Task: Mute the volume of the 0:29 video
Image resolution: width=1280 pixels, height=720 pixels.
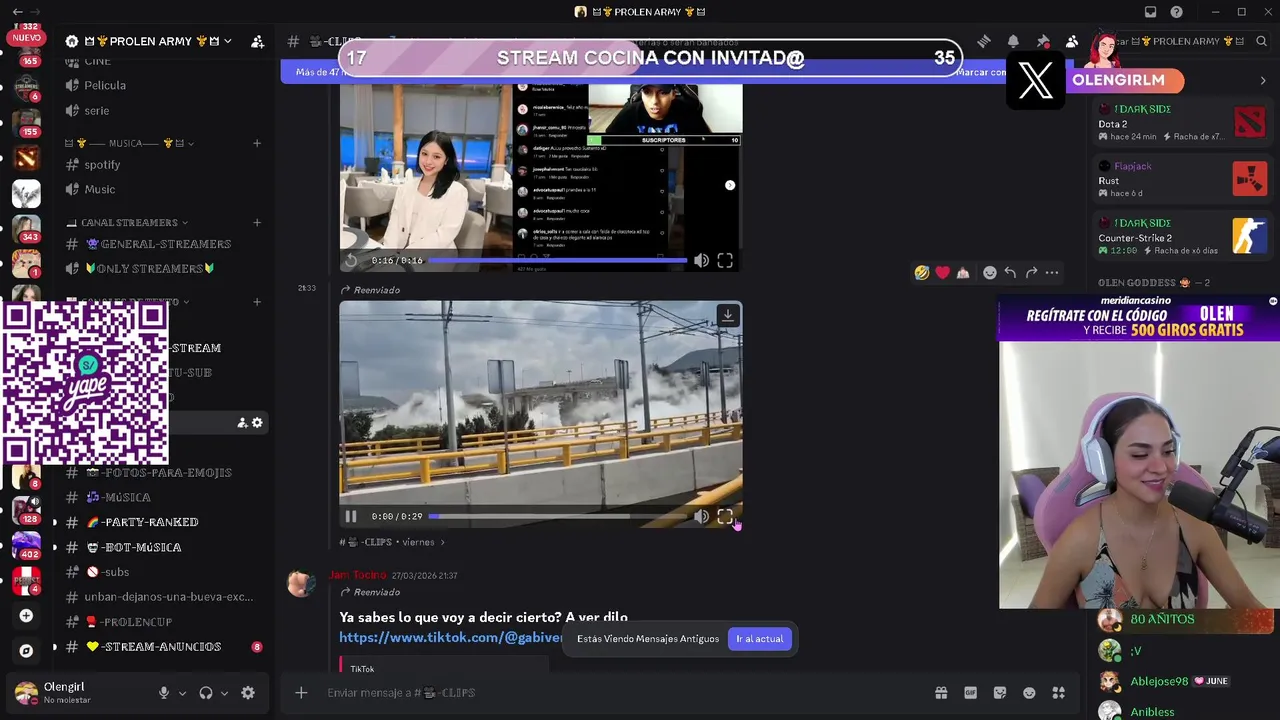Action: (701, 516)
